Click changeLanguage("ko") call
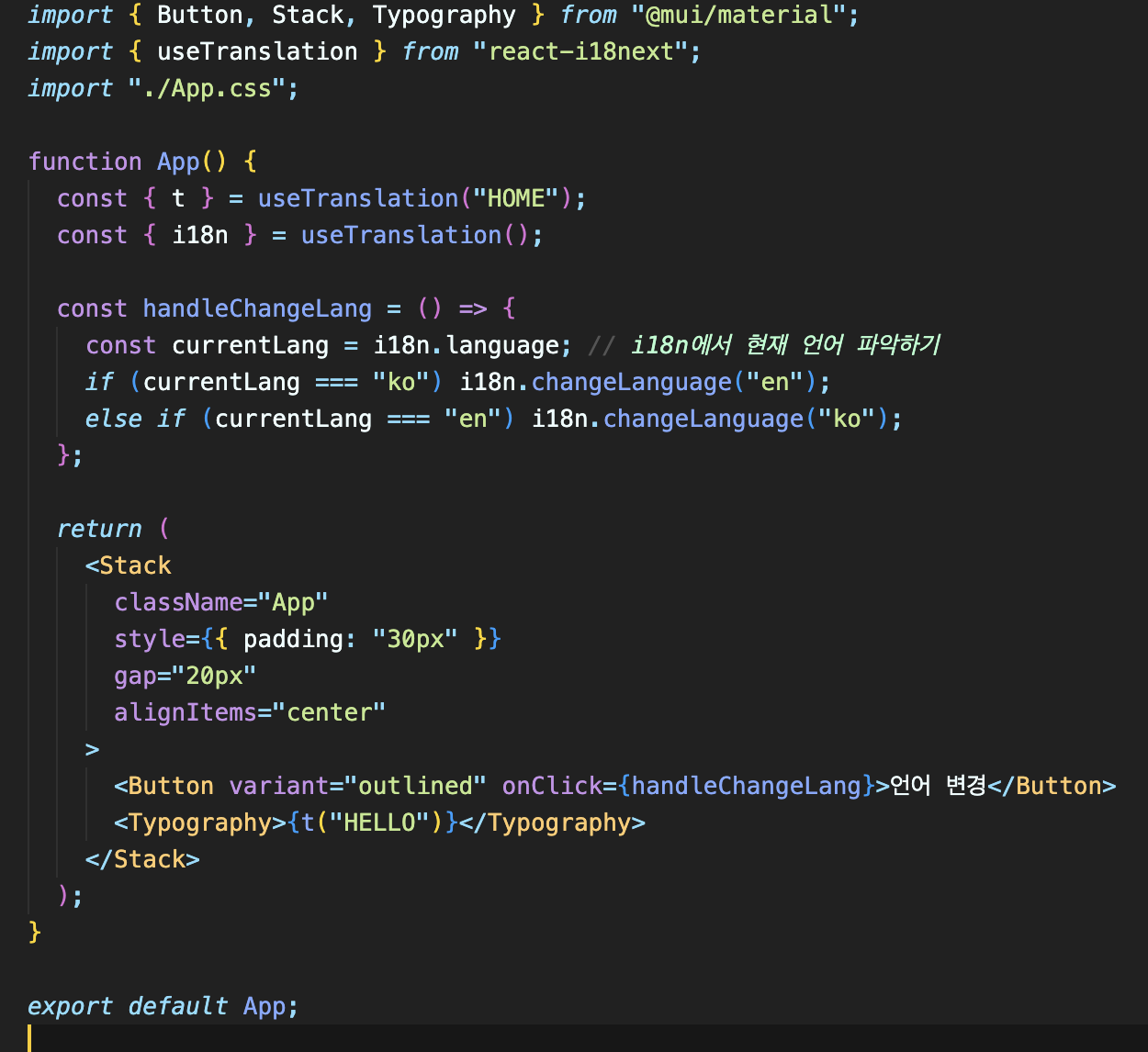 pos(745,419)
